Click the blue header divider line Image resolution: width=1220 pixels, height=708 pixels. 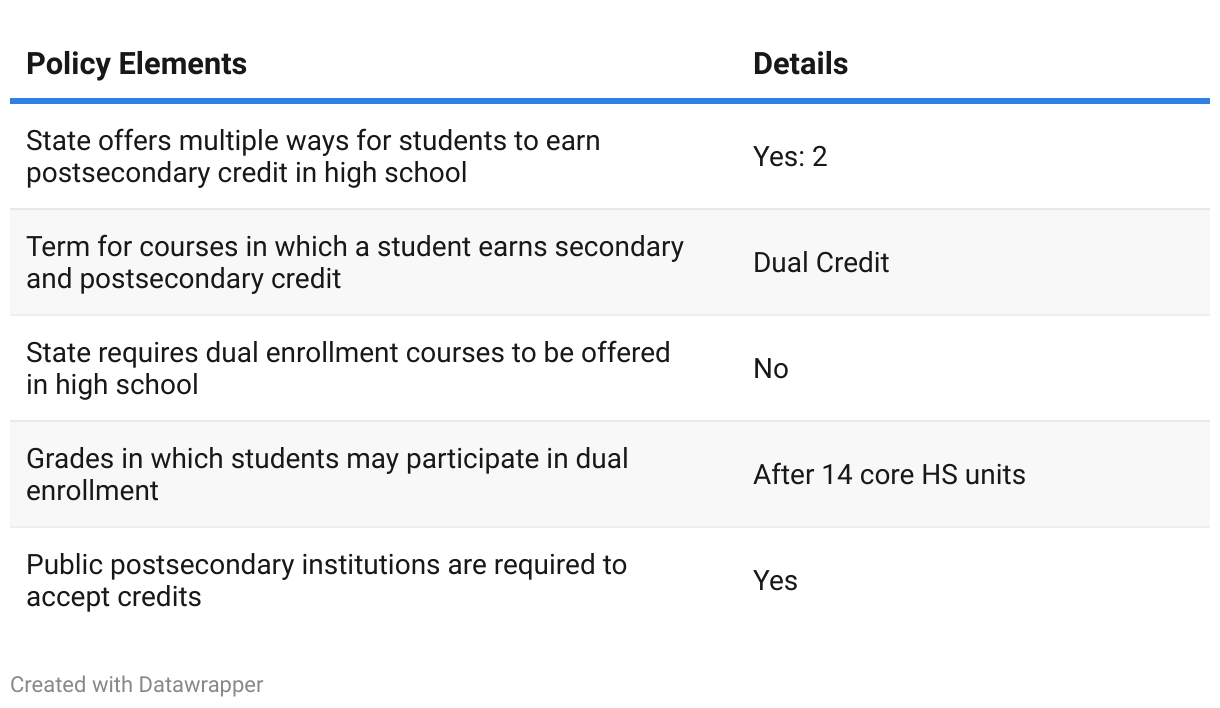pos(610,101)
